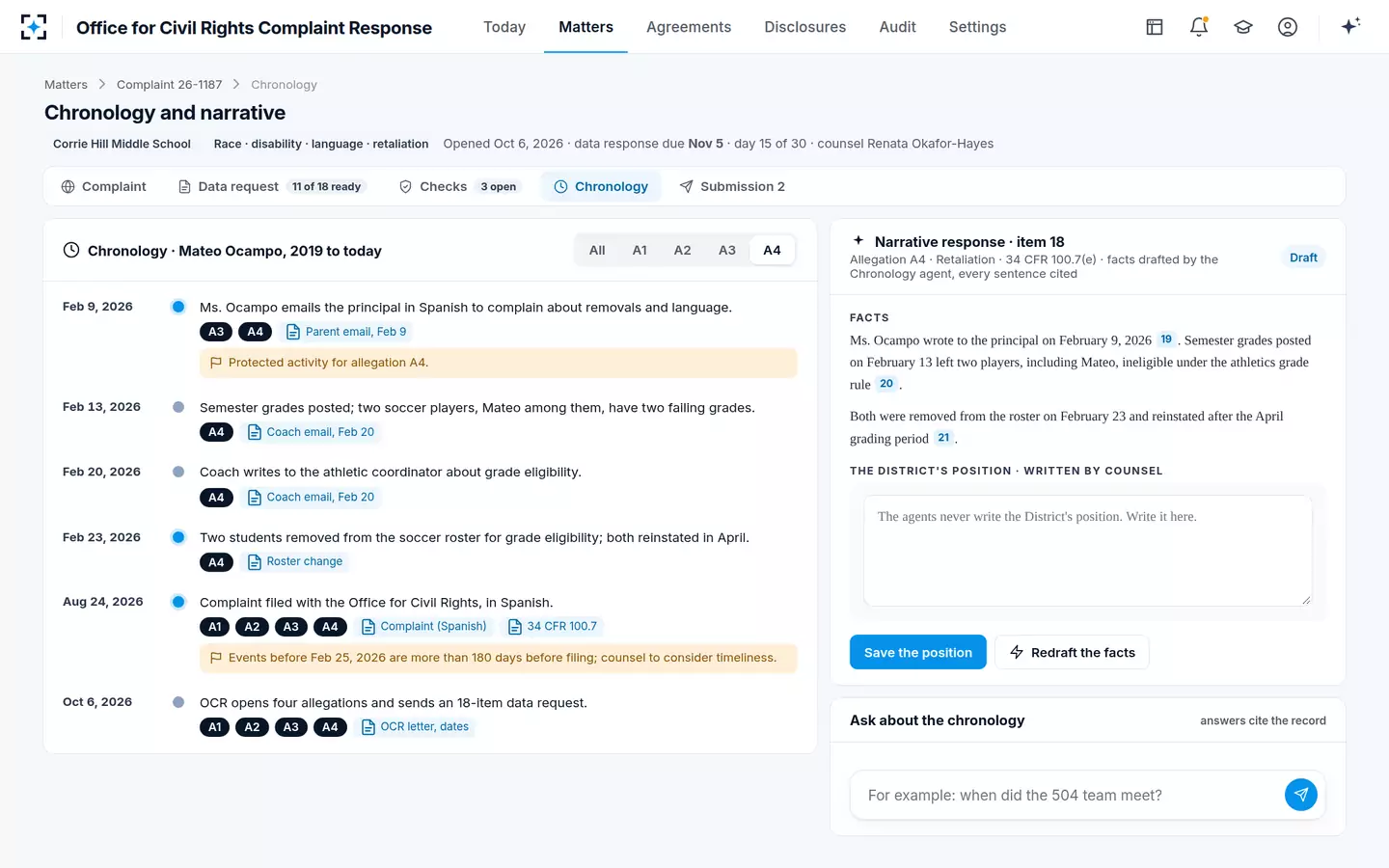Open the Roster change document
1389x868 pixels.
pos(295,561)
